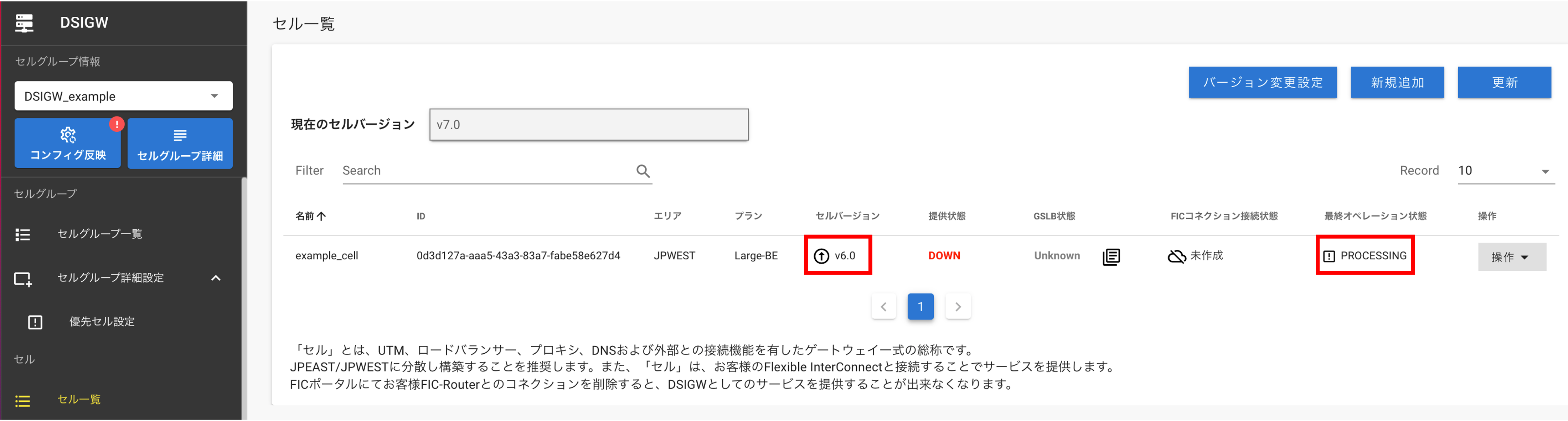The height and width of the screenshot is (421, 1568).
Task: Collapse the セルグループ詳細設定 chevron
Action: [216, 278]
